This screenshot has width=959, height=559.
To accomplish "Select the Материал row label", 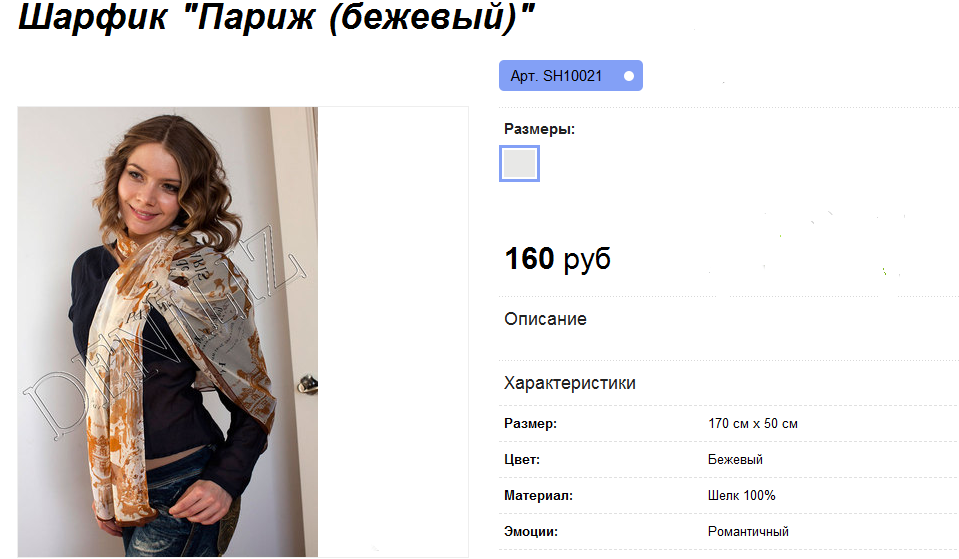I will tap(538, 495).
